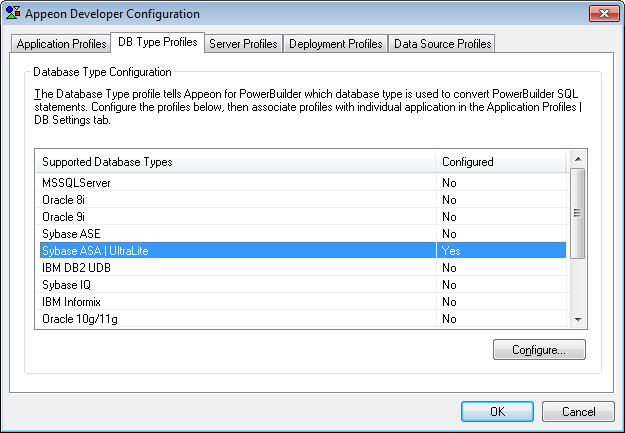Confirm with the OK button
This screenshot has width=625, height=433.
(x=497, y=411)
